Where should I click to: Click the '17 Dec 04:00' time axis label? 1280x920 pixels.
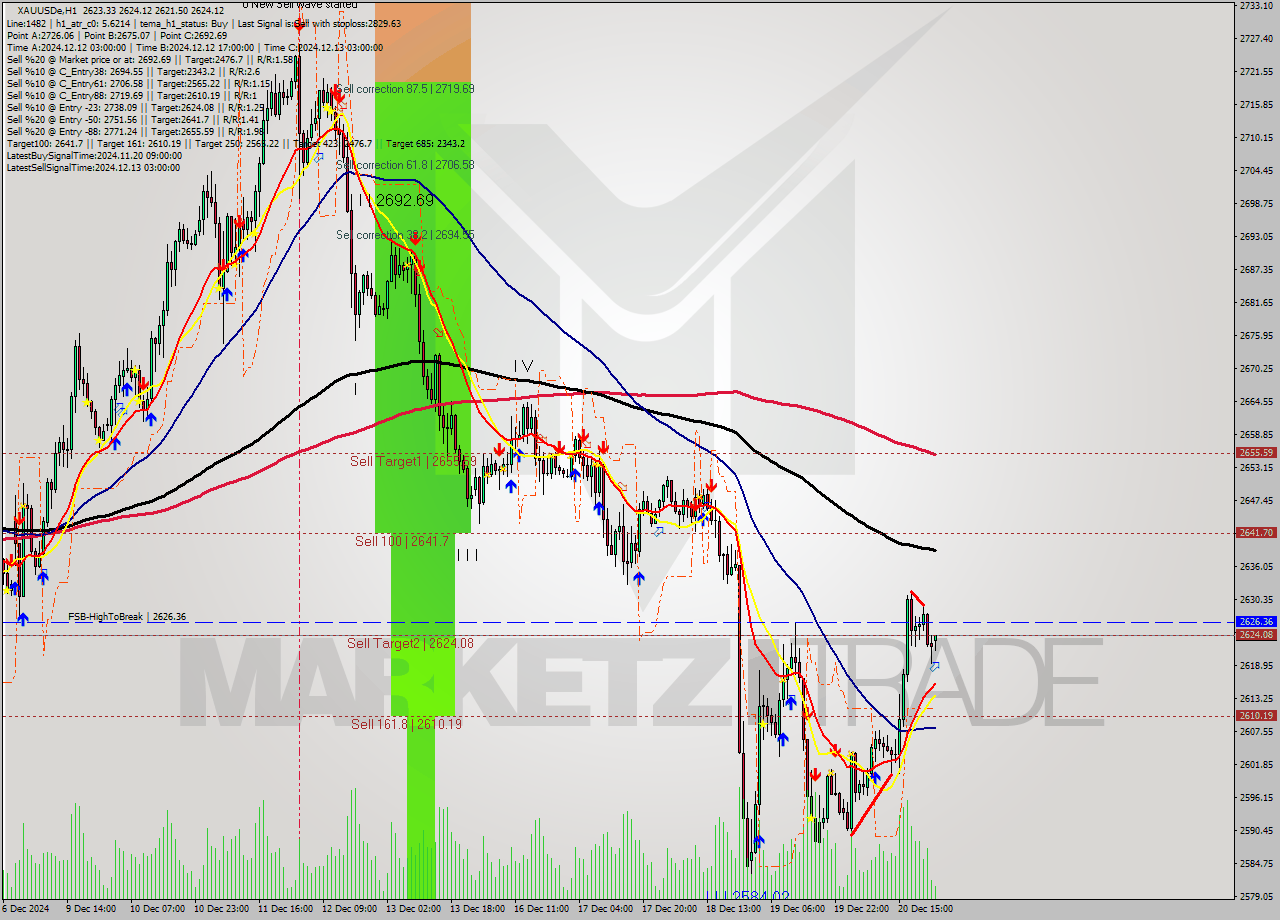click(x=605, y=909)
